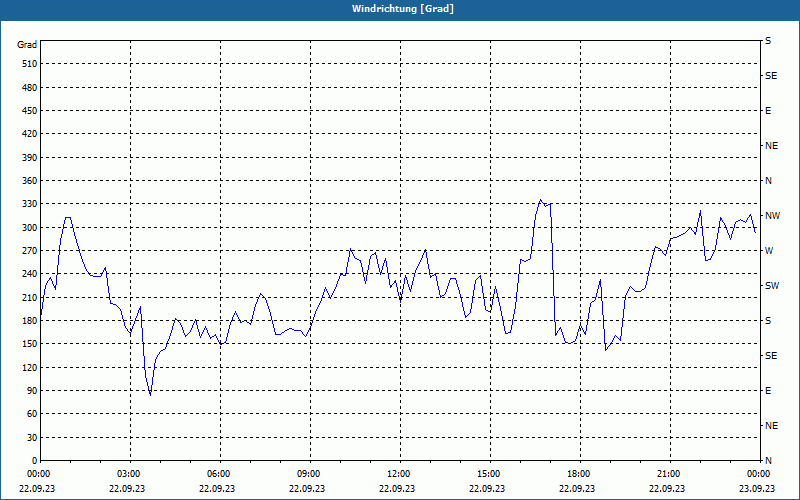Image resolution: width=800 pixels, height=500 pixels.
Task: Click the 15:00 time axis label
Action: point(488,474)
